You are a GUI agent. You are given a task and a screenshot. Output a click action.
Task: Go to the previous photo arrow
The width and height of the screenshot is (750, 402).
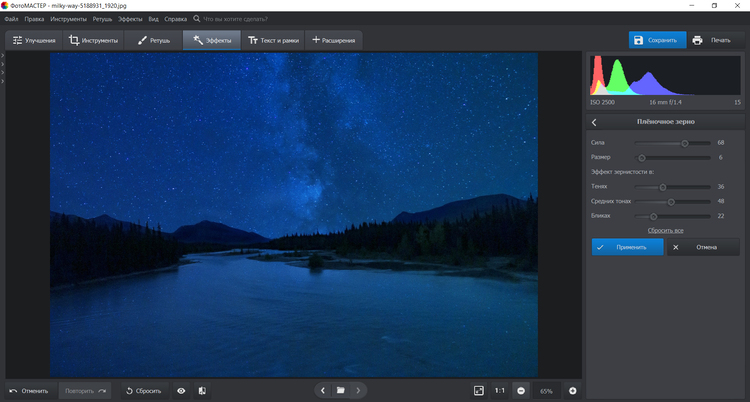tap(322, 390)
